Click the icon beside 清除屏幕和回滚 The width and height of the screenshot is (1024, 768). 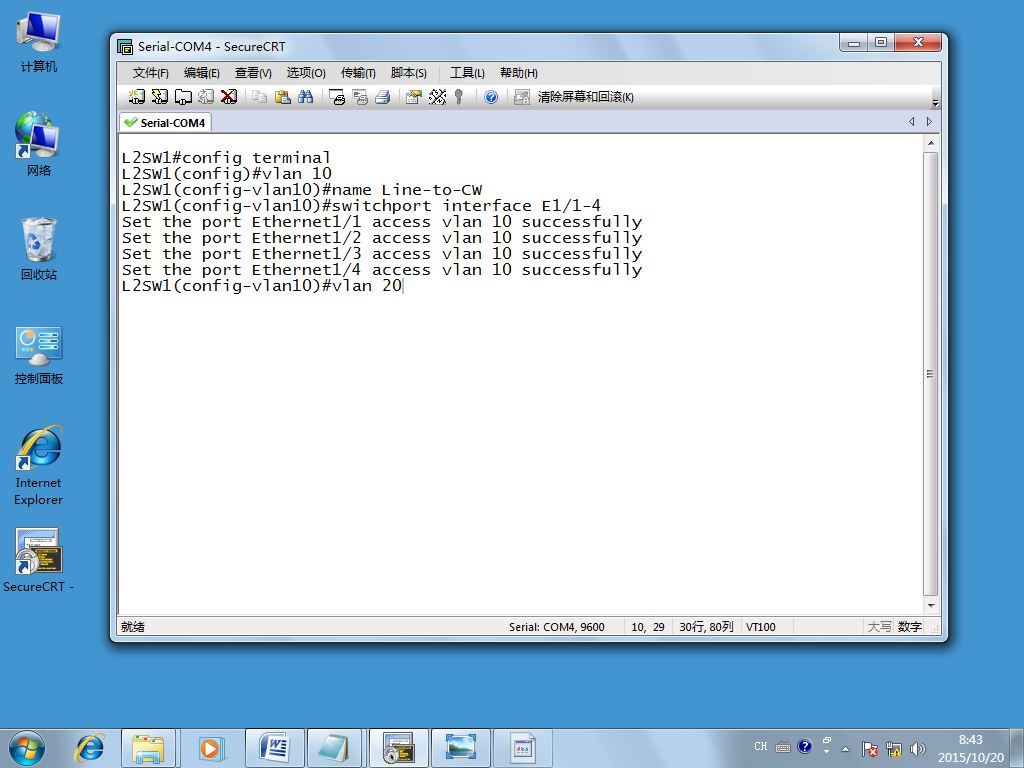(521, 97)
